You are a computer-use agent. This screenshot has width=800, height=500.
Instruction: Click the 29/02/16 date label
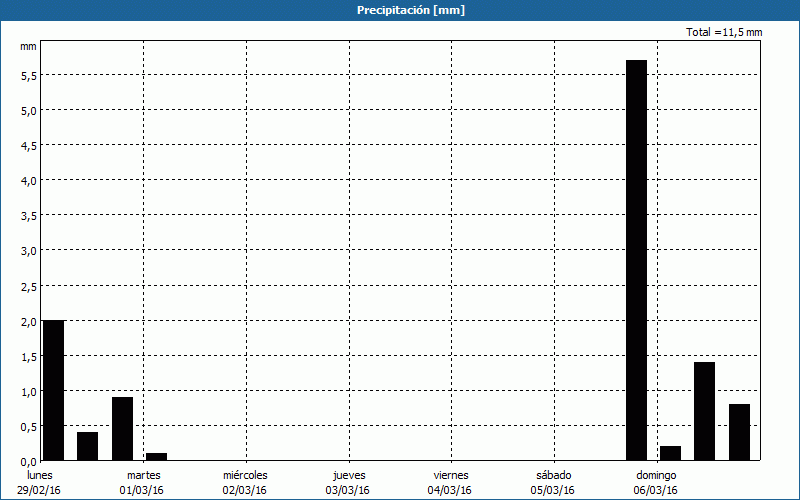(39, 490)
